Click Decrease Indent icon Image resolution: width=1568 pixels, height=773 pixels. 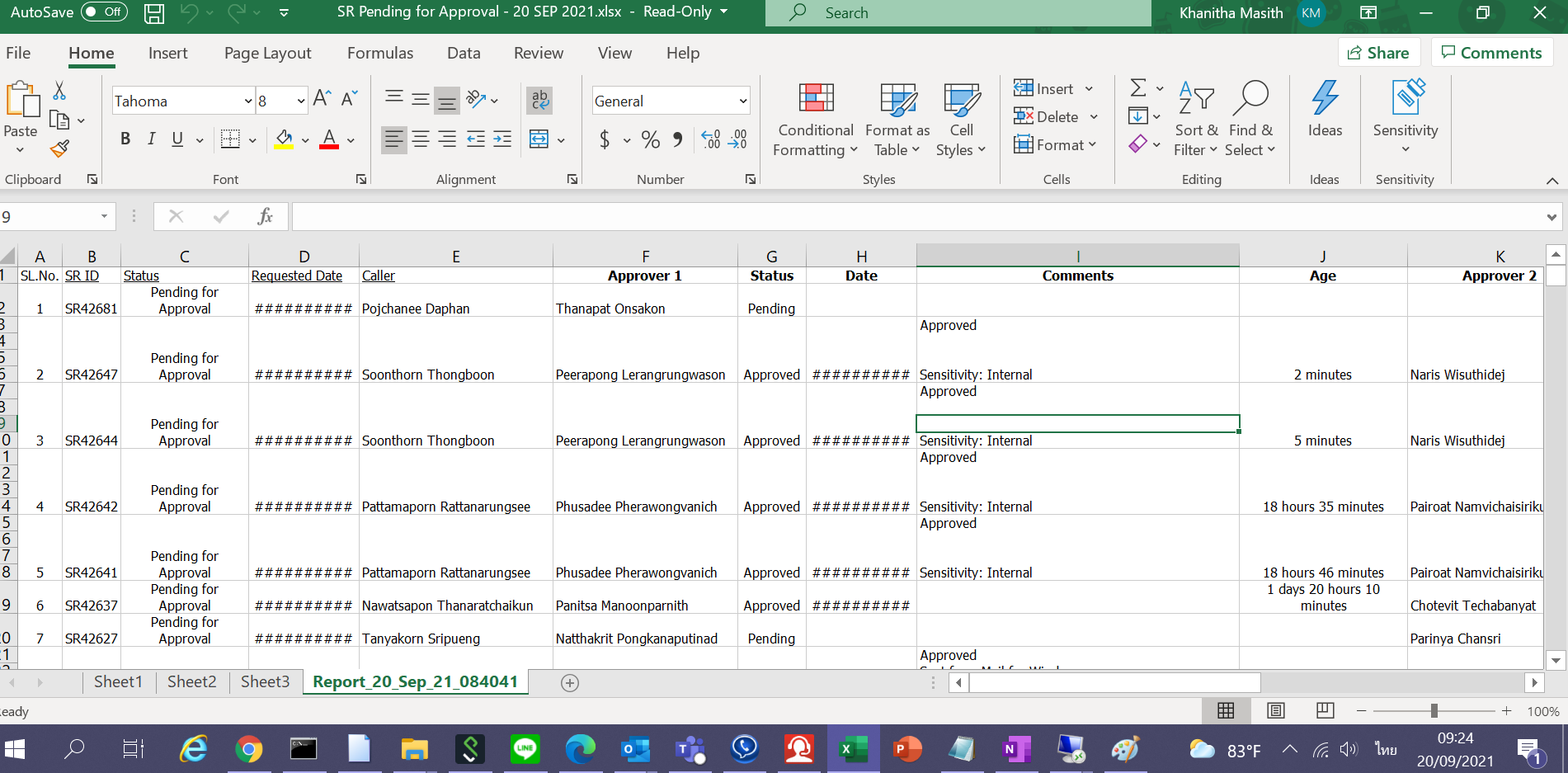[476, 139]
